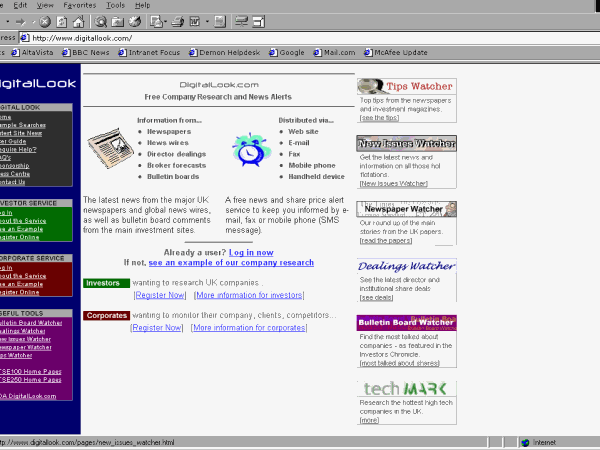This screenshot has height=450, width=600.
Task: Go to the Home page icon
Action: tap(76, 21)
